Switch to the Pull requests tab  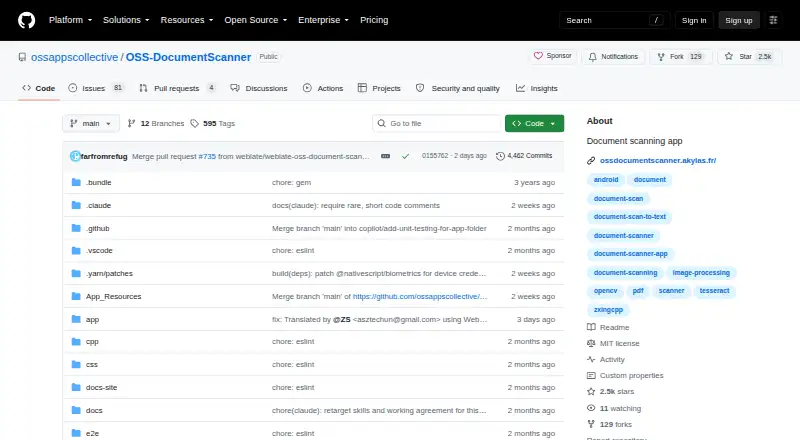click(177, 88)
